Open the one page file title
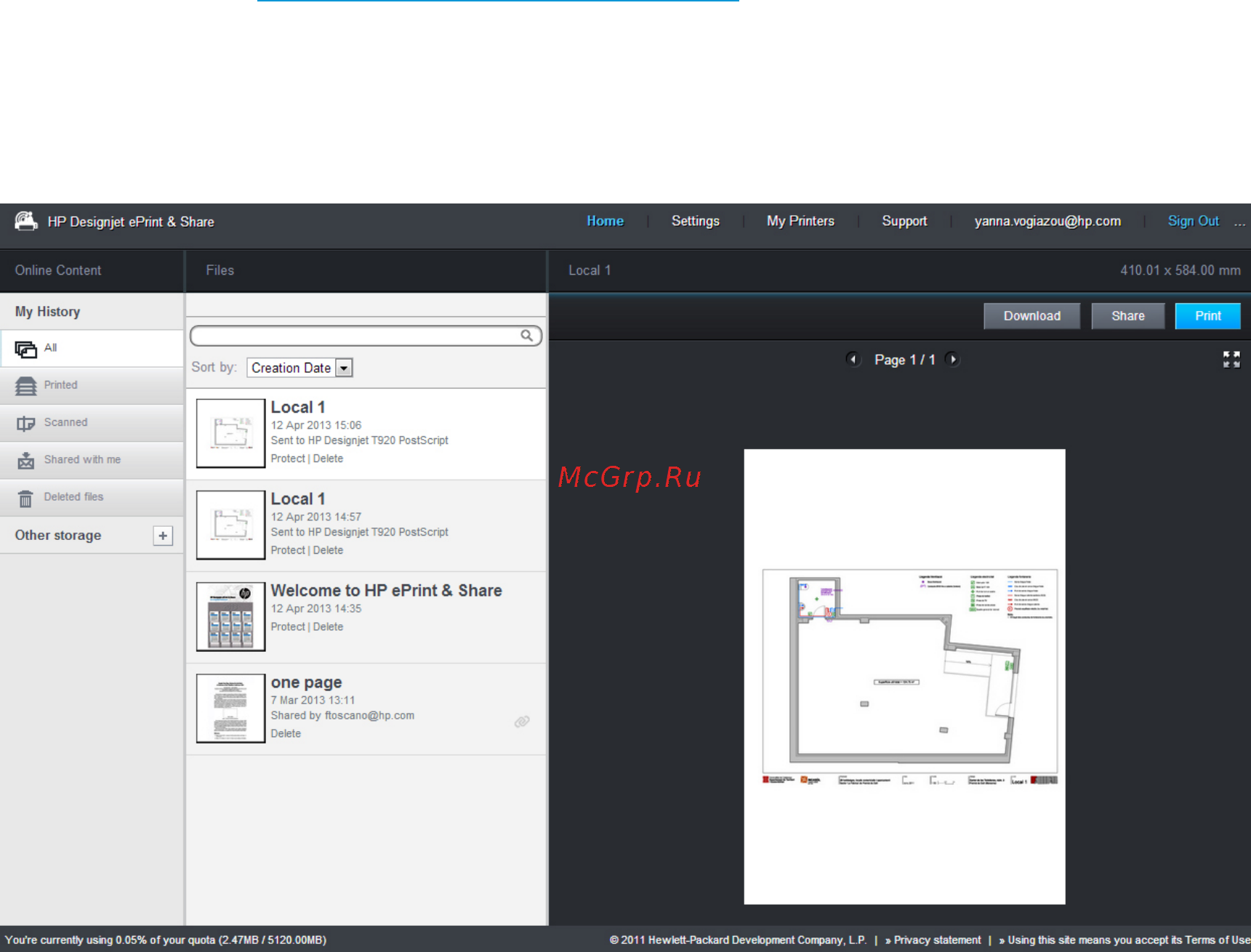Viewport: 1251px width, 952px height. coord(306,682)
